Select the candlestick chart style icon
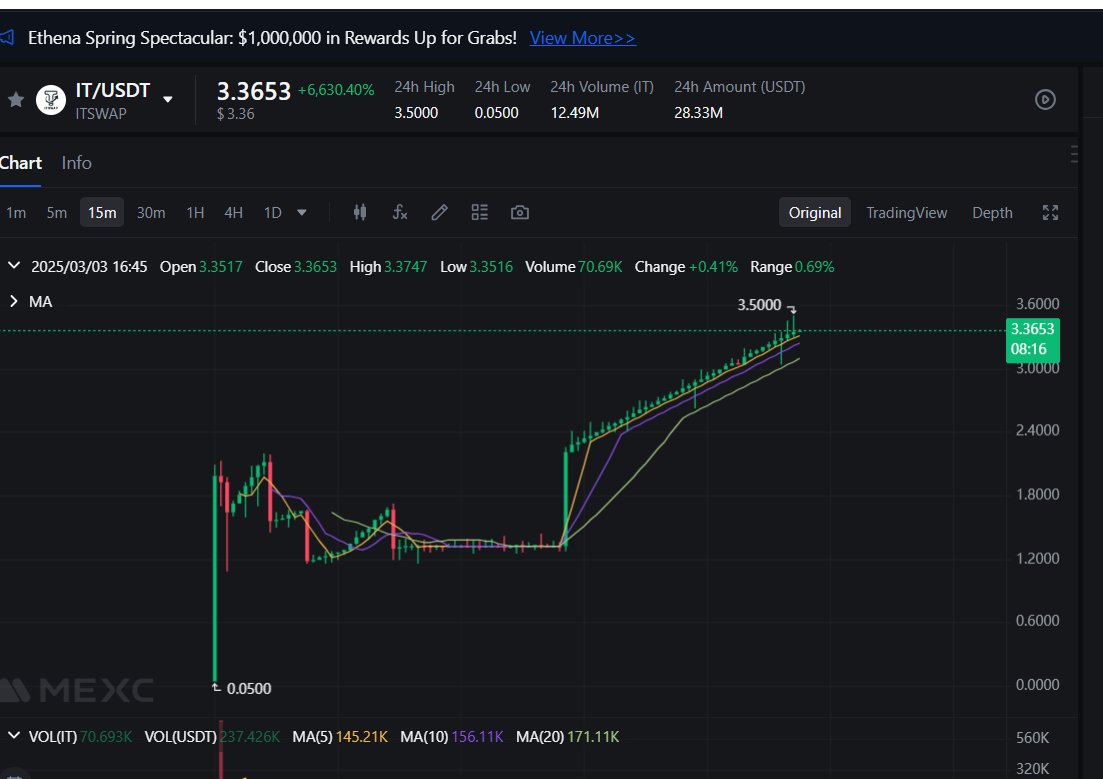The width and height of the screenshot is (1103, 779). (x=360, y=212)
